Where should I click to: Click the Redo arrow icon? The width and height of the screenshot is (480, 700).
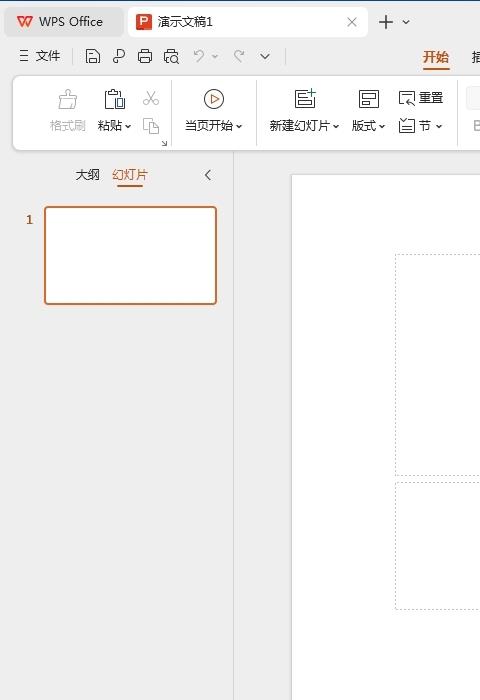coord(239,56)
